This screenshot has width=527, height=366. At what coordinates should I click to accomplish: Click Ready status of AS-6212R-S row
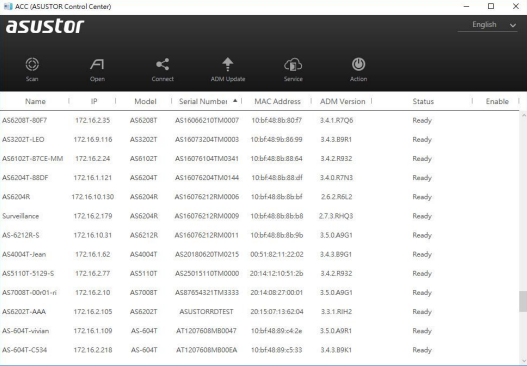422,235
